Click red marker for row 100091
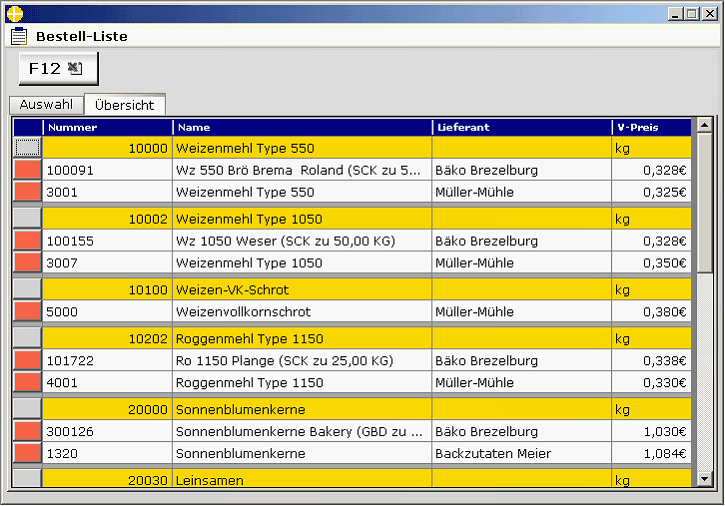The width and height of the screenshot is (725, 506). click(x=28, y=170)
